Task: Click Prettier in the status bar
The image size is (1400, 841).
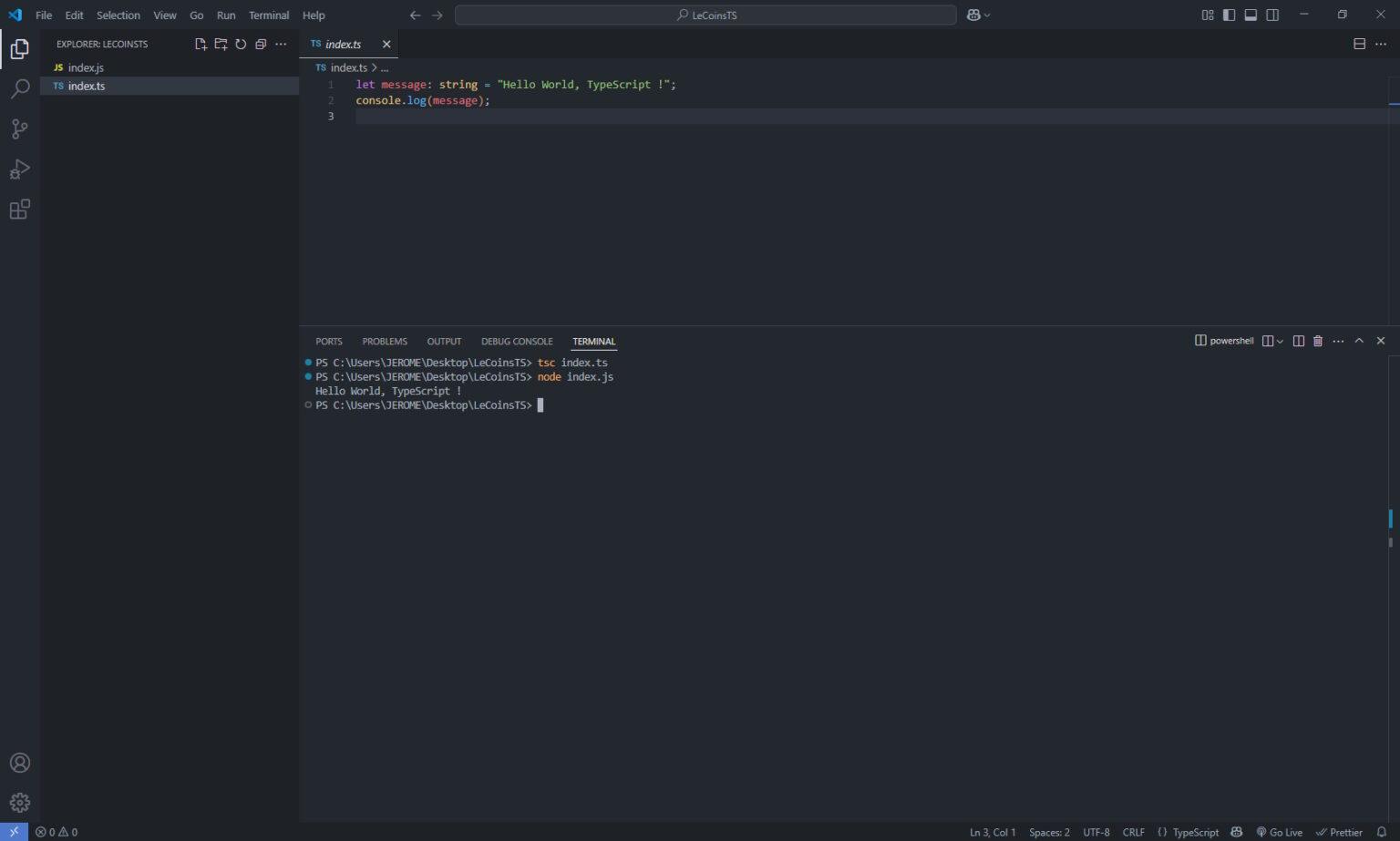Action: pos(1340,831)
